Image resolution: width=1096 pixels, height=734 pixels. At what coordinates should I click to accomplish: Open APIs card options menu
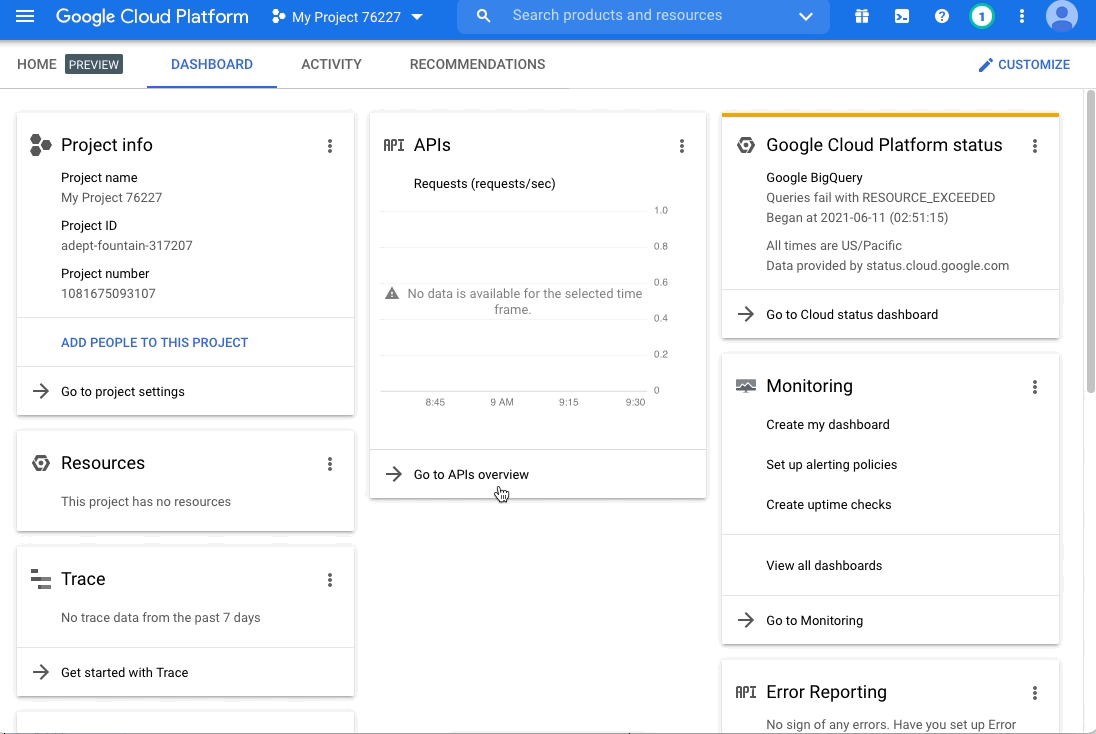point(682,146)
